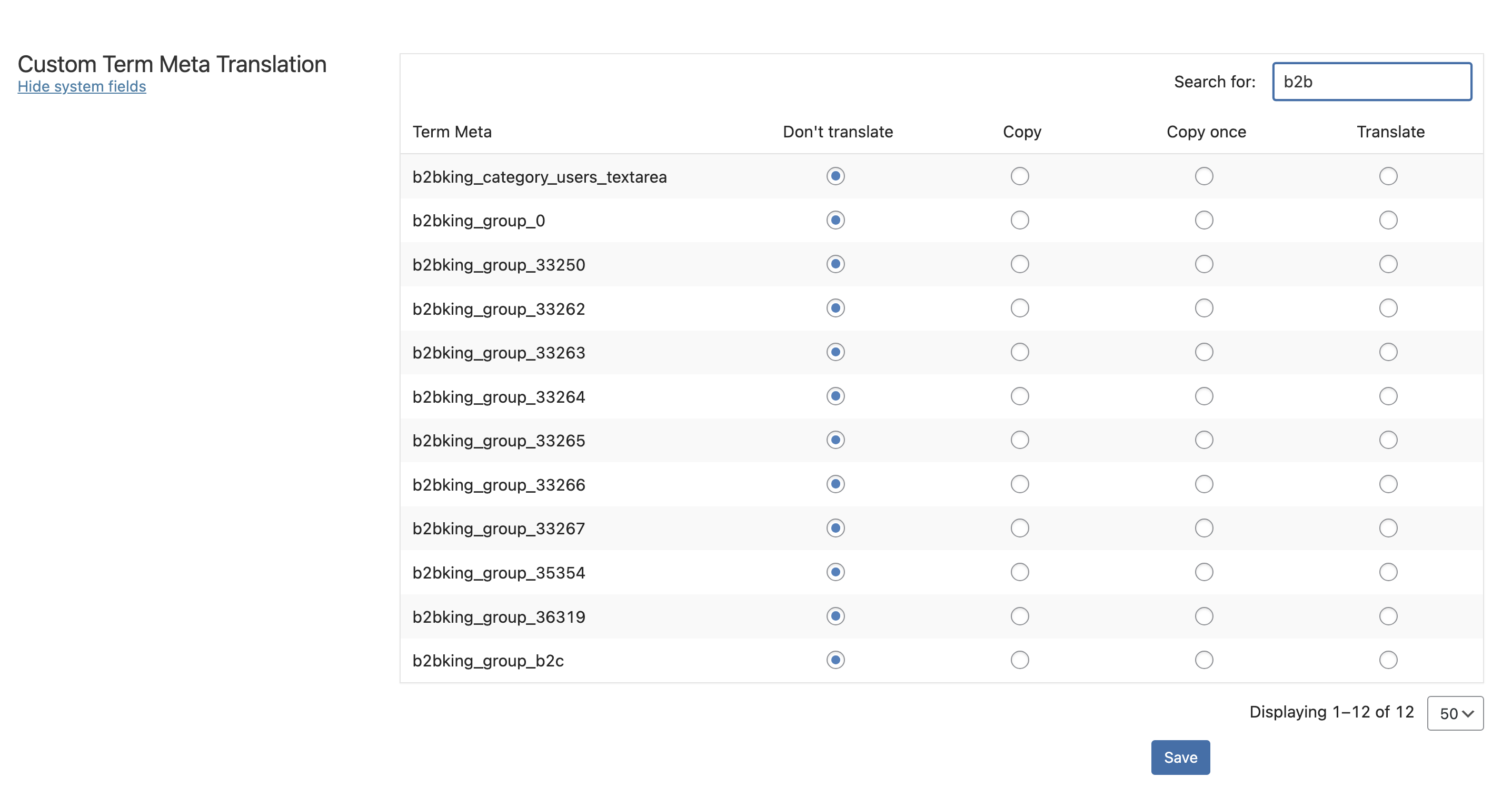The height and width of the screenshot is (797, 1512).
Task: Select Copy once for b2bking_group_b2c
Action: pos(1205,660)
